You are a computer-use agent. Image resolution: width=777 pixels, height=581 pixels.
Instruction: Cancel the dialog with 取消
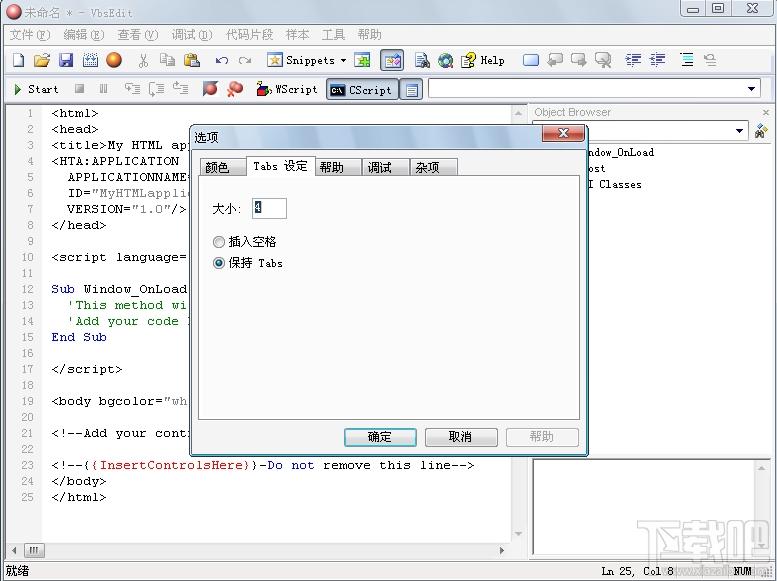(x=461, y=437)
